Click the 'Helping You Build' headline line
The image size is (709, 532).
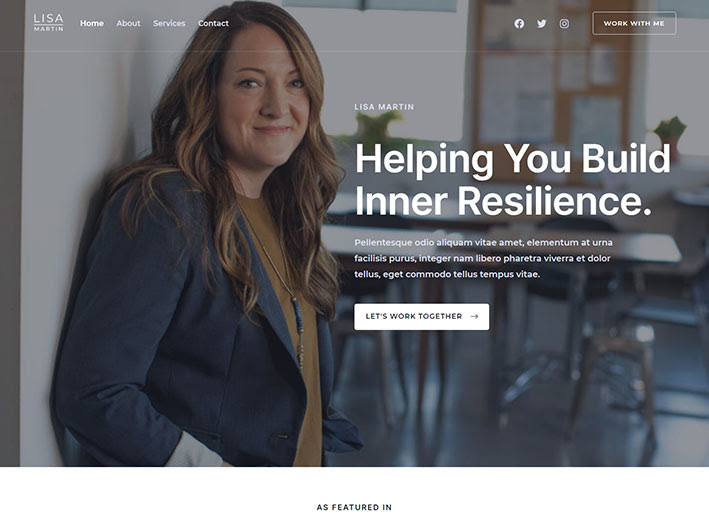point(513,159)
